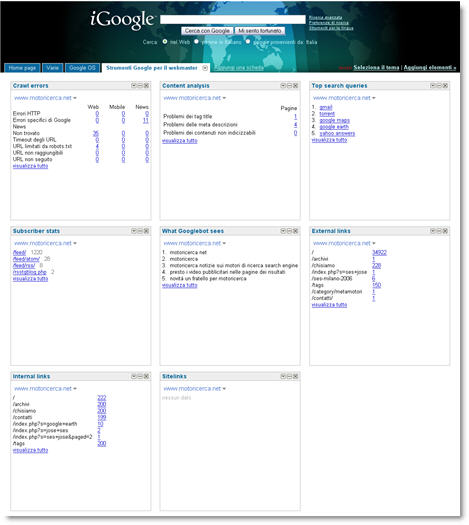Open the Crawl errors gadget menu arrow
This screenshot has height=525, width=469.
(x=134, y=86)
